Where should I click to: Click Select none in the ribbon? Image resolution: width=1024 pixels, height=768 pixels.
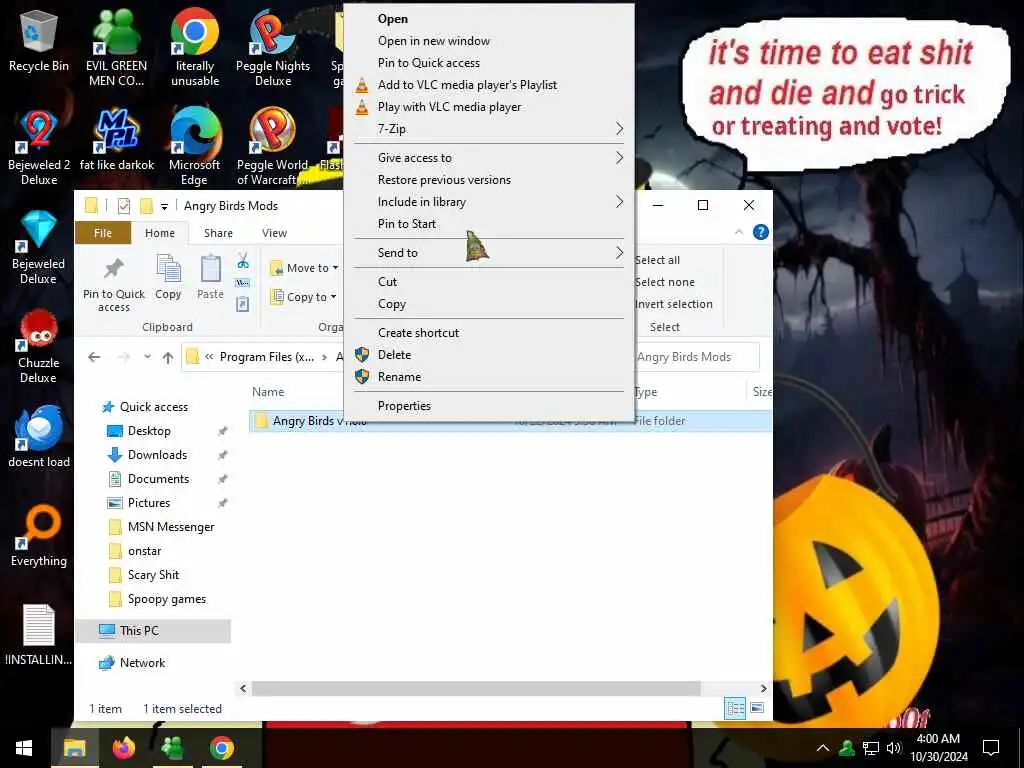(665, 282)
